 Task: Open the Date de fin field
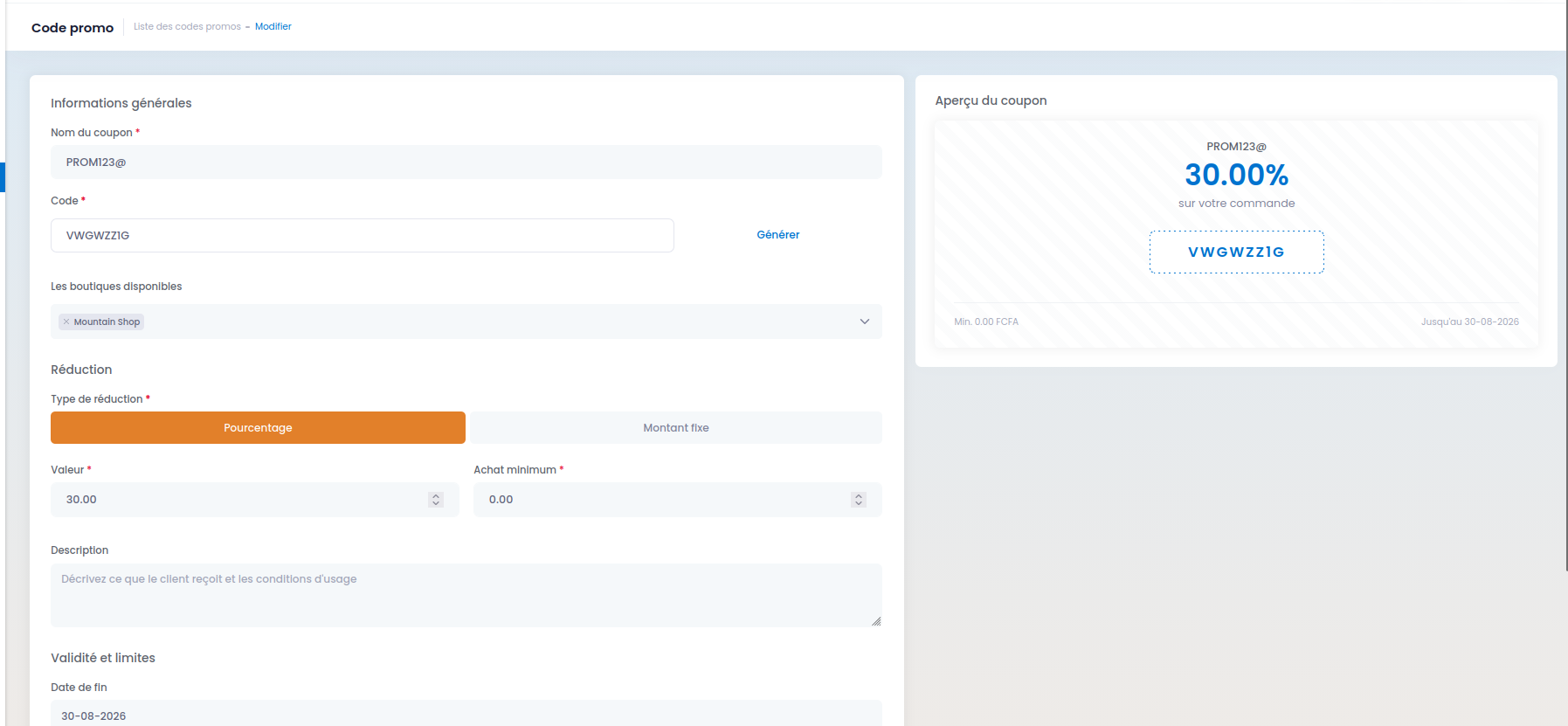[466, 713]
